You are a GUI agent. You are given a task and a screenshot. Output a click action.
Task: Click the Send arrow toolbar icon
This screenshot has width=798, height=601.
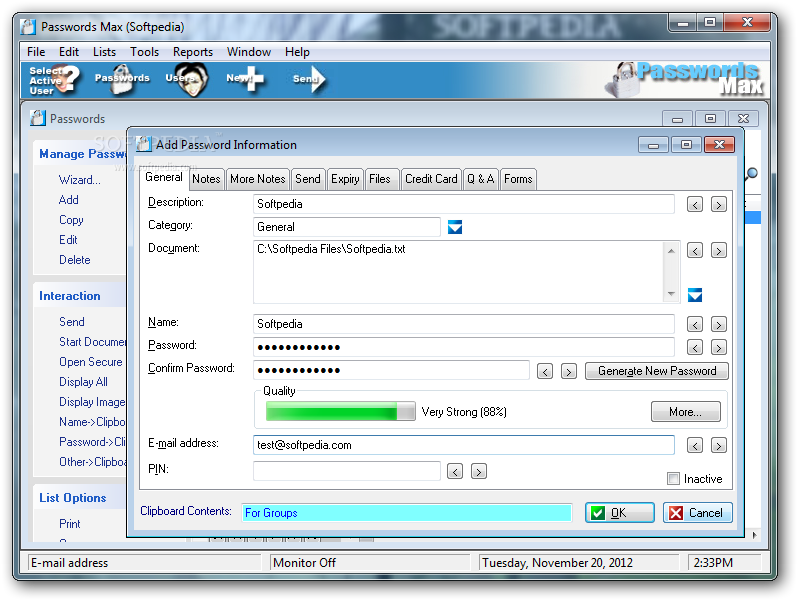(309, 79)
